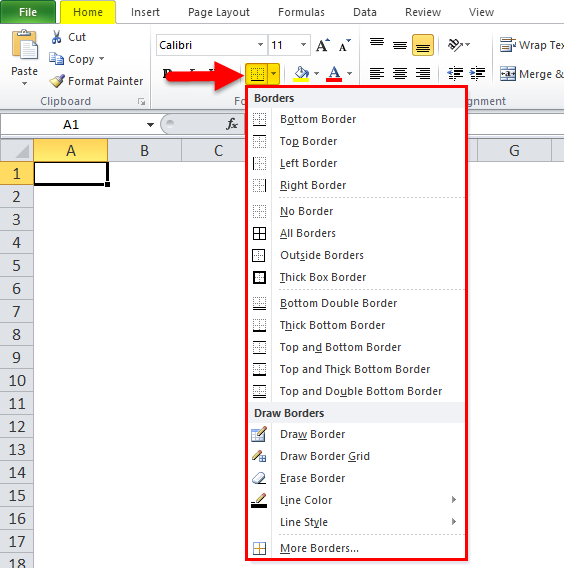Toggle Bottom Align vertical alignment
564x568 pixels.
[x=423, y=45]
